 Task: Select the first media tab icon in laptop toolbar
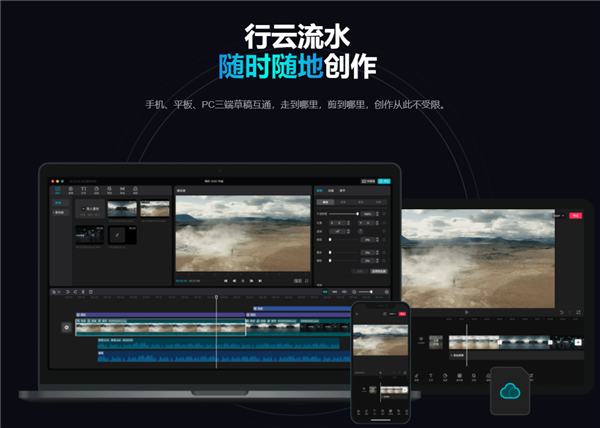coord(57,188)
